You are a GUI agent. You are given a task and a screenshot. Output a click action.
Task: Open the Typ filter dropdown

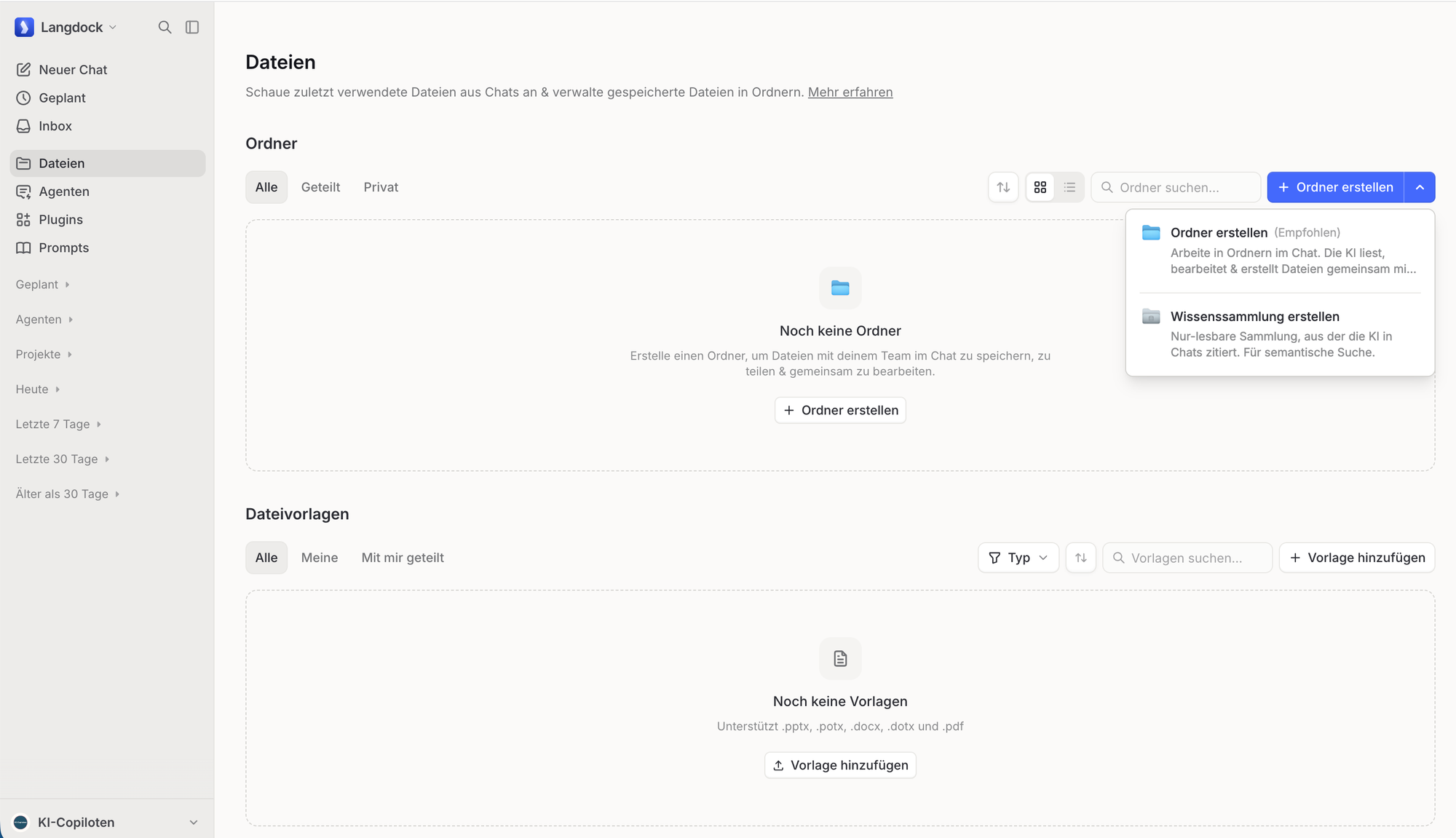[1018, 558]
